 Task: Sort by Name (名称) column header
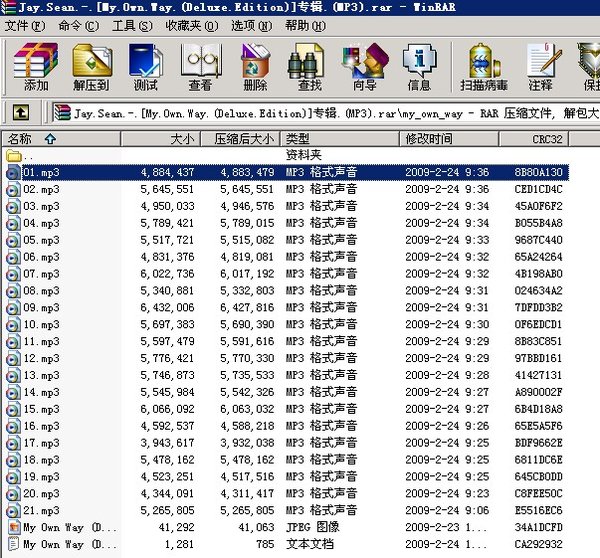(61, 139)
